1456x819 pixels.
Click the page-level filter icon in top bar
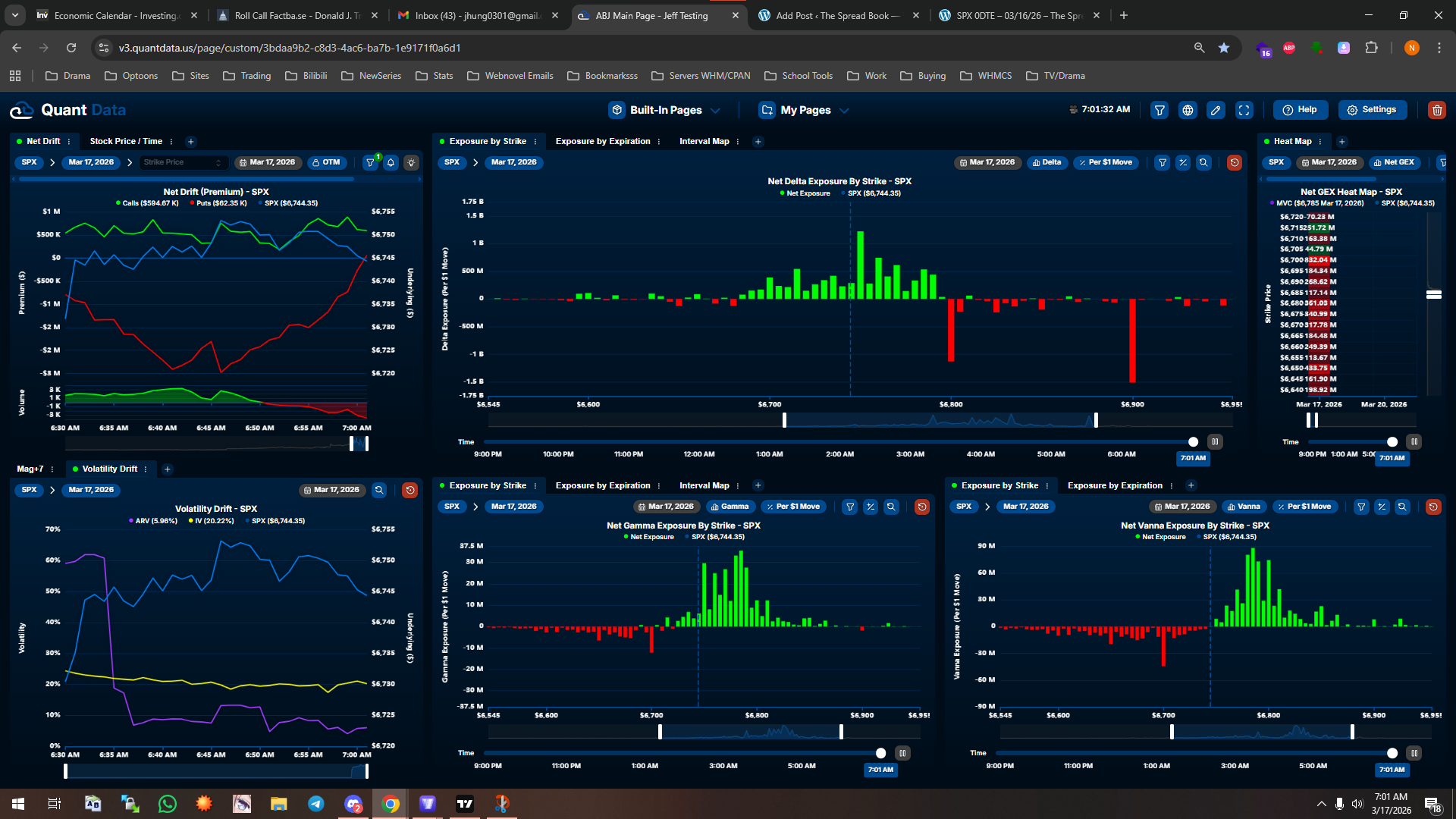pyautogui.click(x=1159, y=110)
